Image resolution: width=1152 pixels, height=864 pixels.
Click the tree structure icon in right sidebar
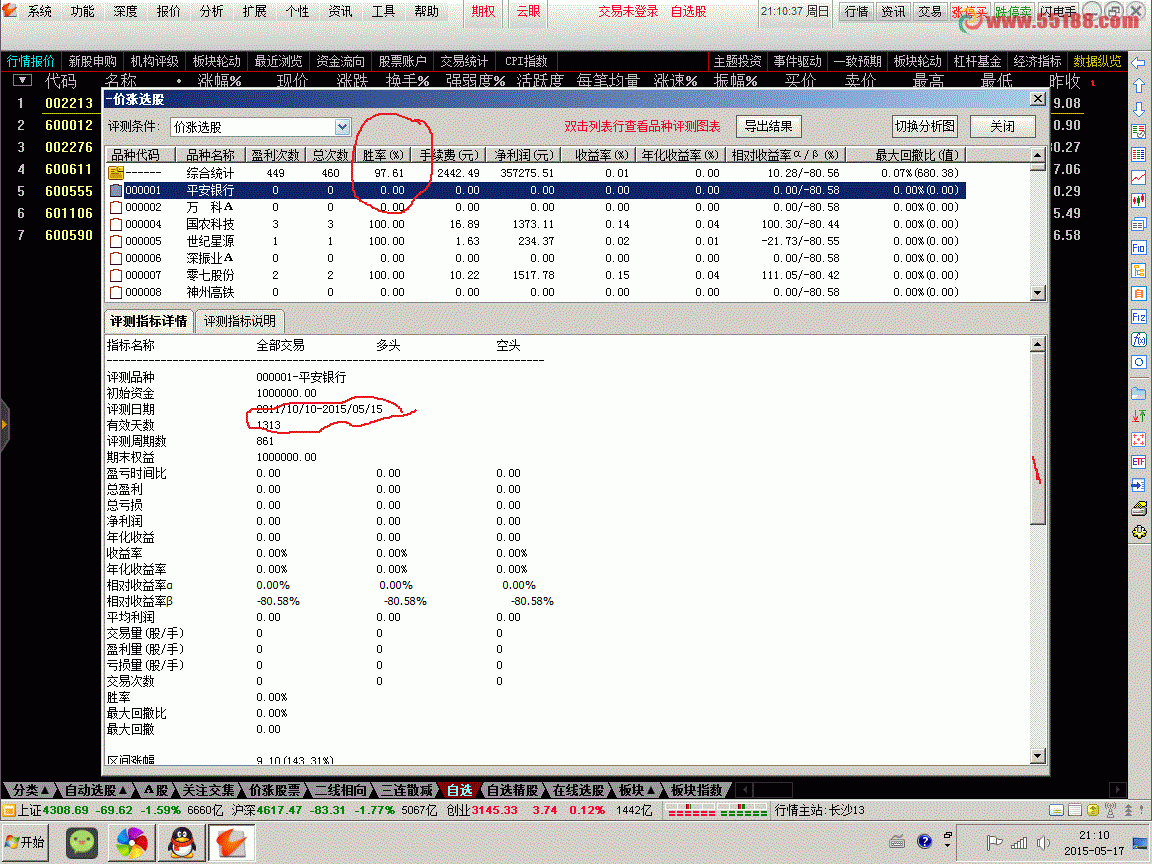pos(1138,270)
